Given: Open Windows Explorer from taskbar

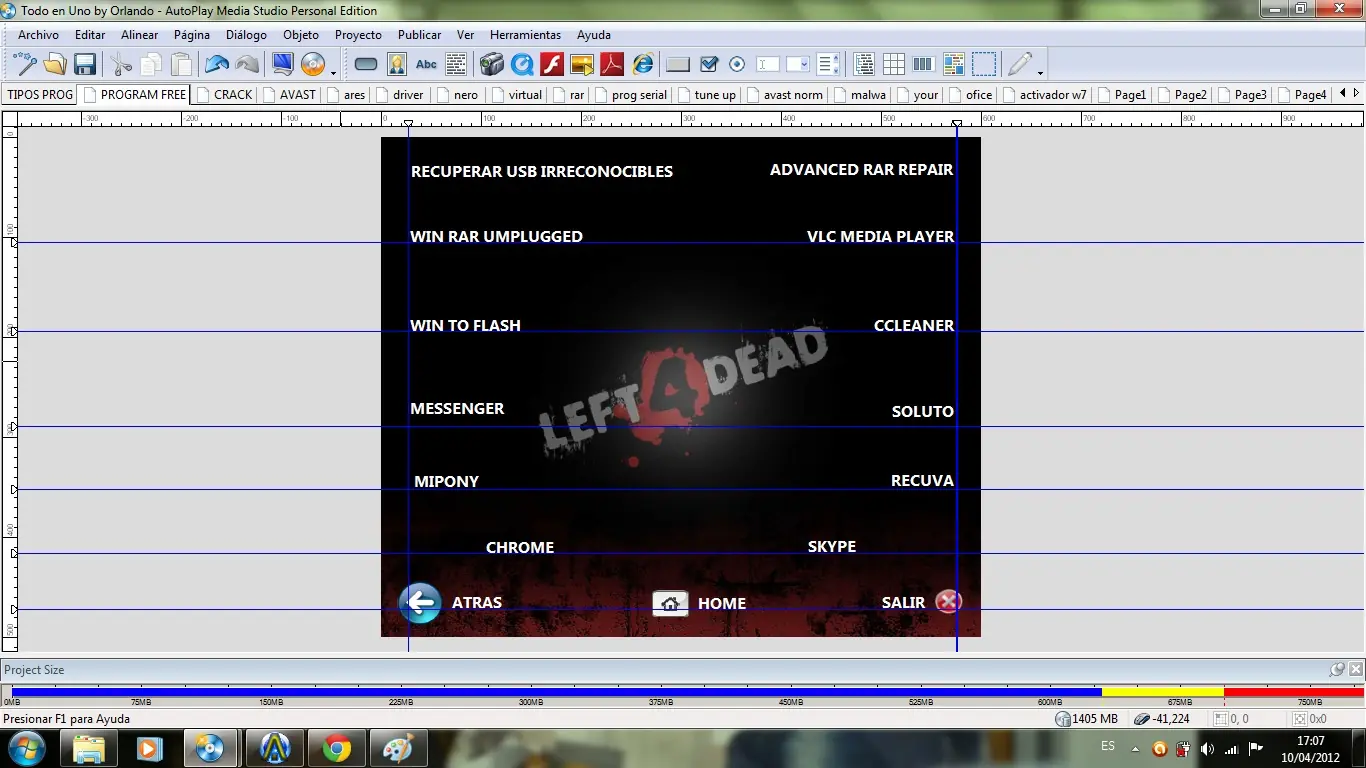Looking at the screenshot, I should pyautogui.click(x=89, y=748).
